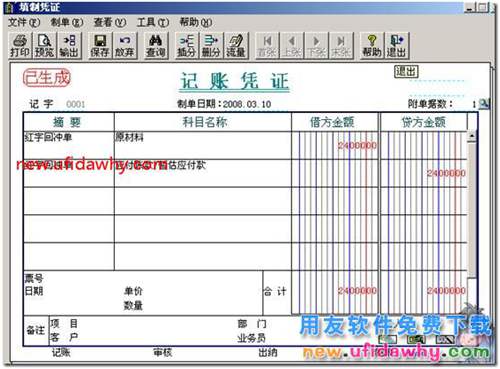Screen dimensions: 500x369
Task: Click the 合计 credit total amount
Action: [x=446, y=291]
